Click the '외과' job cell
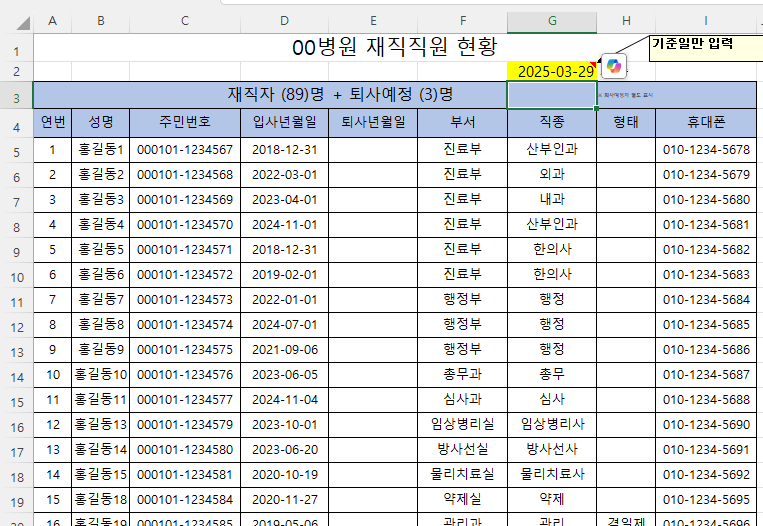Image resolution: width=763 pixels, height=526 pixels. [552, 175]
